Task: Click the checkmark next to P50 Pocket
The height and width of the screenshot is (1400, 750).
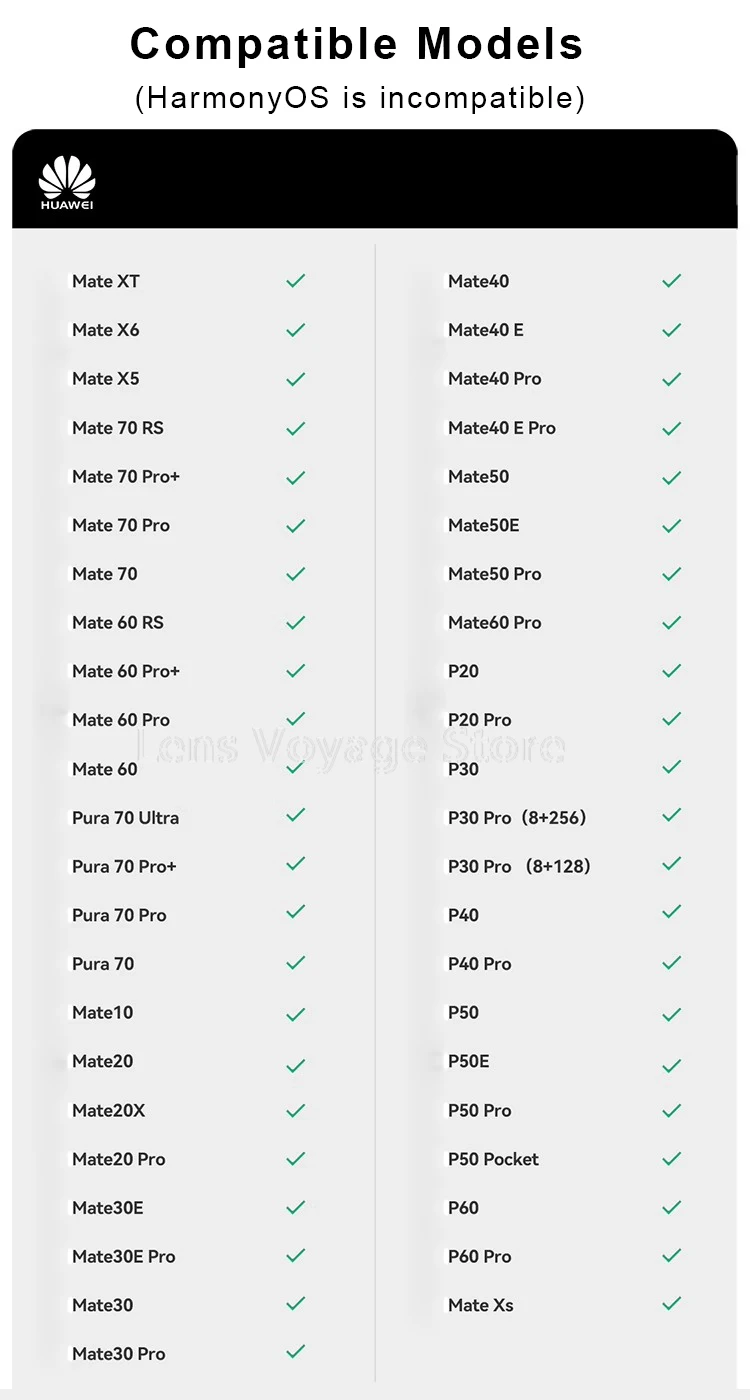Action: pyautogui.click(x=671, y=1159)
